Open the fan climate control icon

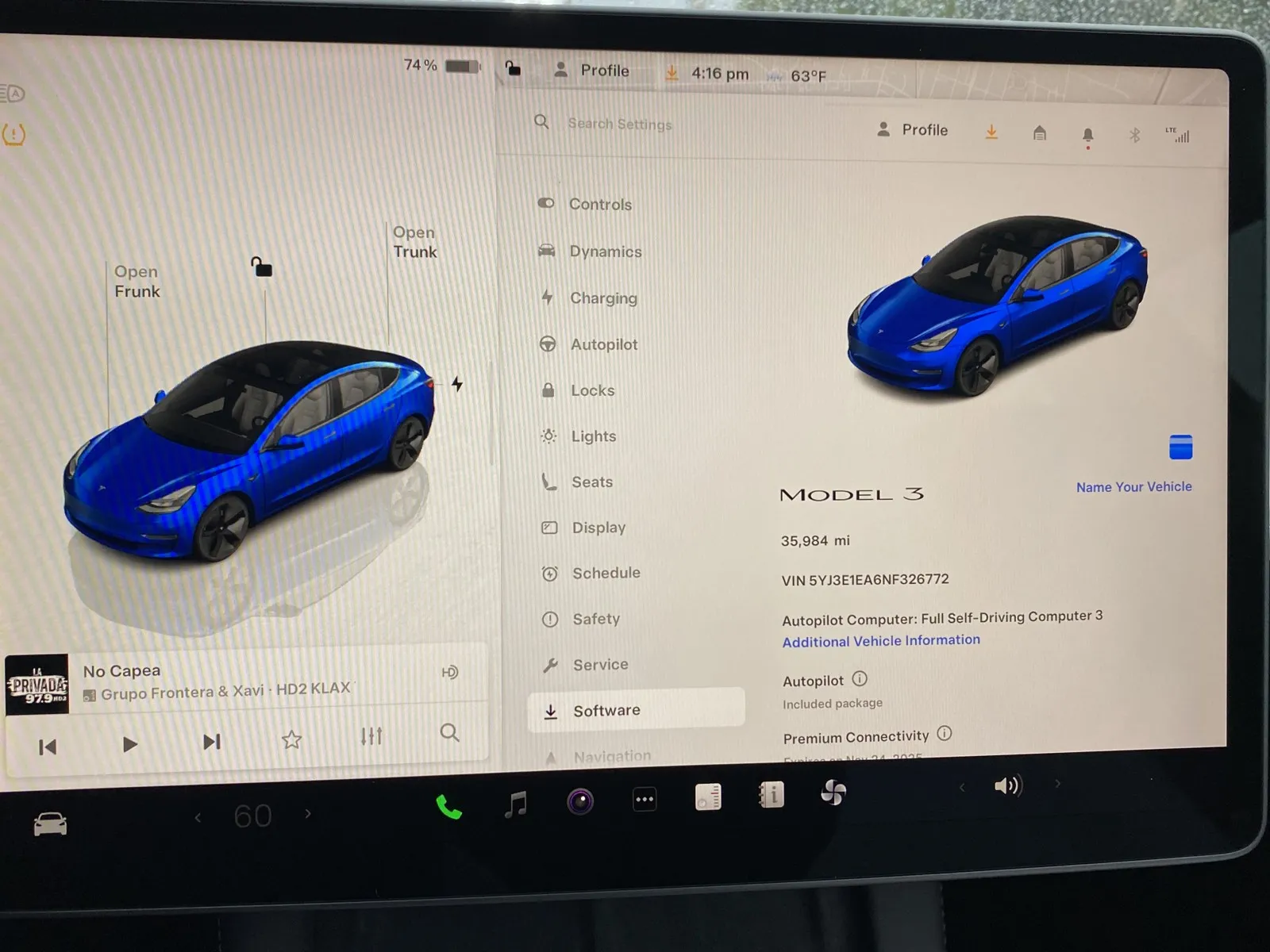tap(833, 792)
